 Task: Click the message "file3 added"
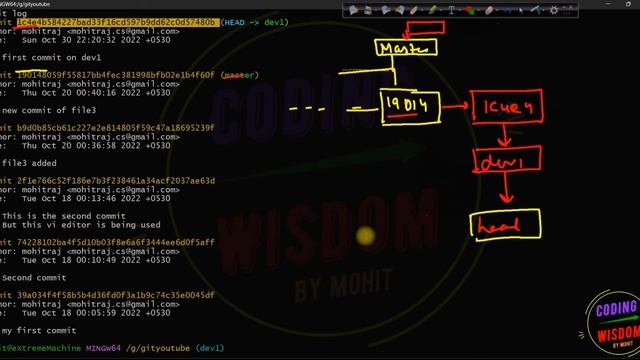pos(29,163)
